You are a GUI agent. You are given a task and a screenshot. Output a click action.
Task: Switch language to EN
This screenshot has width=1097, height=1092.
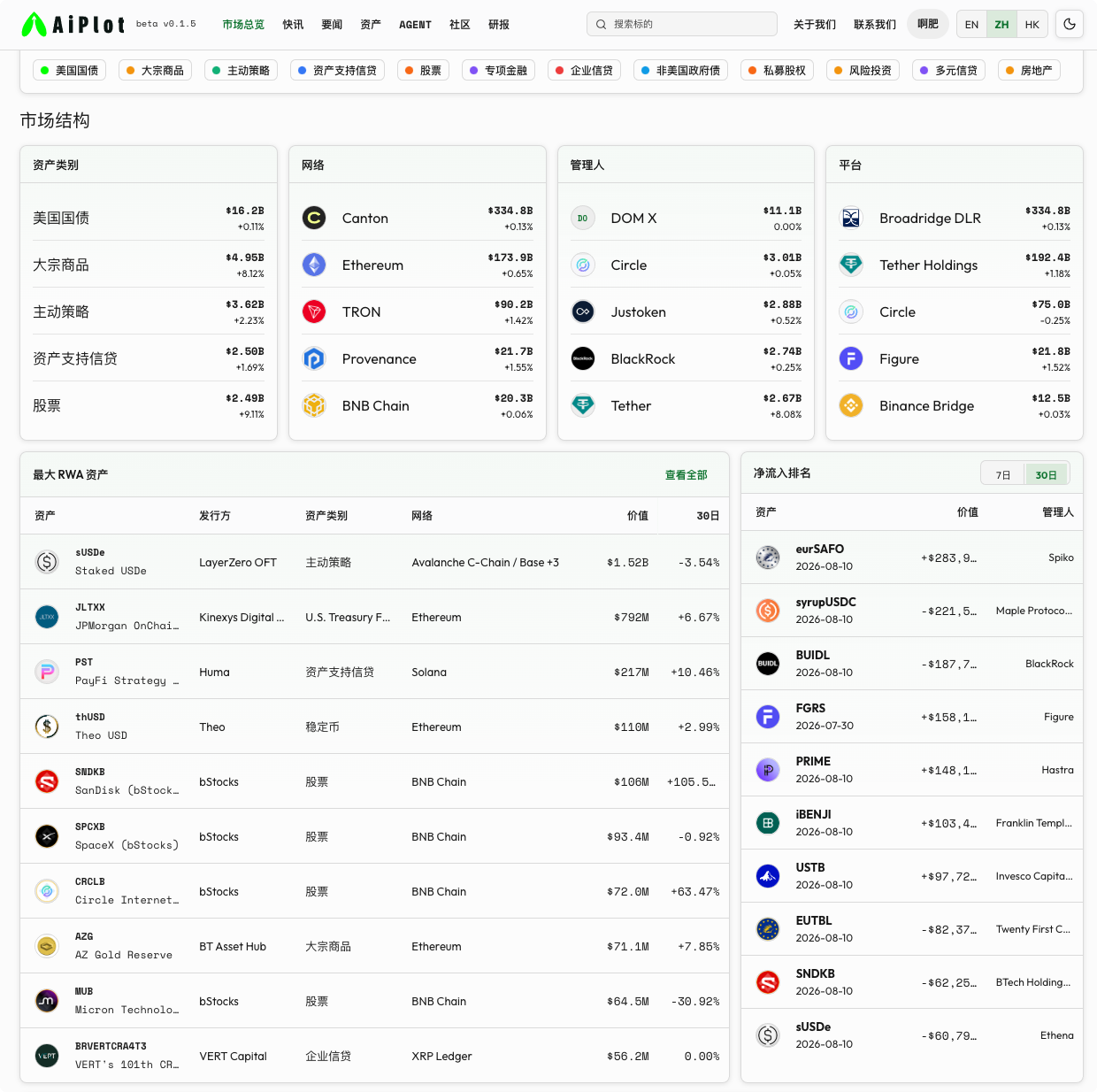tap(971, 25)
